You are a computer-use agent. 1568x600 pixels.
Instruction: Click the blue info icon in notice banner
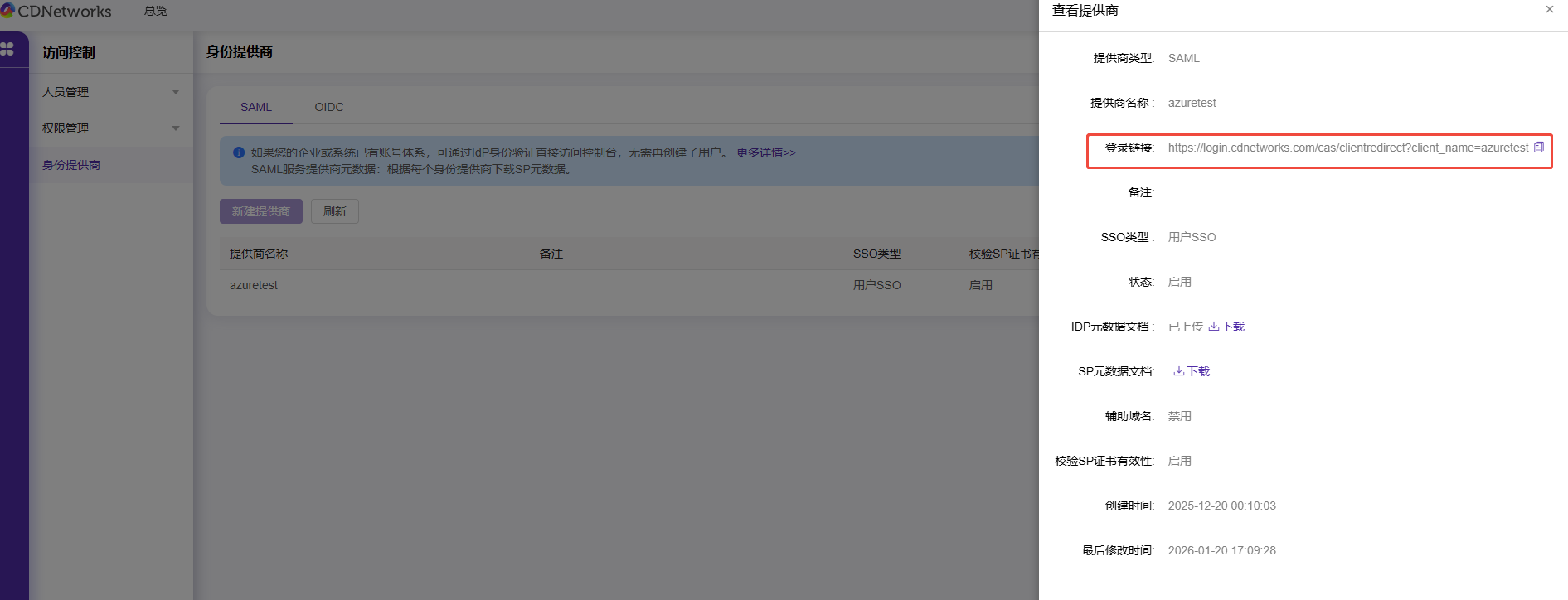pos(239,152)
